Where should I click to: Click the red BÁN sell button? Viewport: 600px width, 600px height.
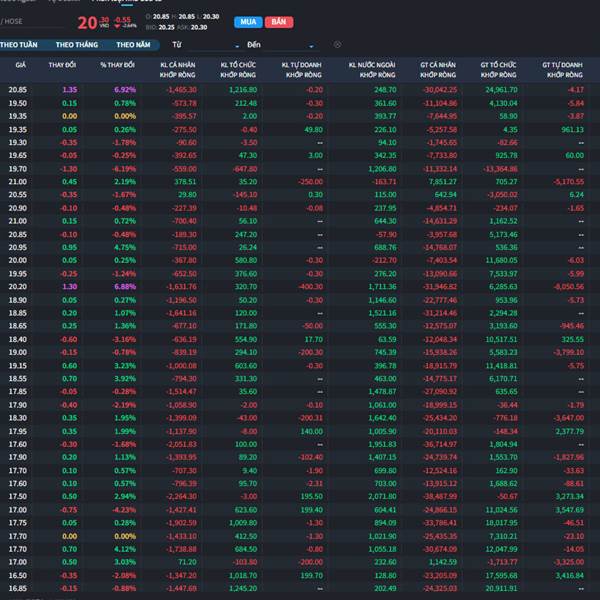pyautogui.click(x=279, y=22)
